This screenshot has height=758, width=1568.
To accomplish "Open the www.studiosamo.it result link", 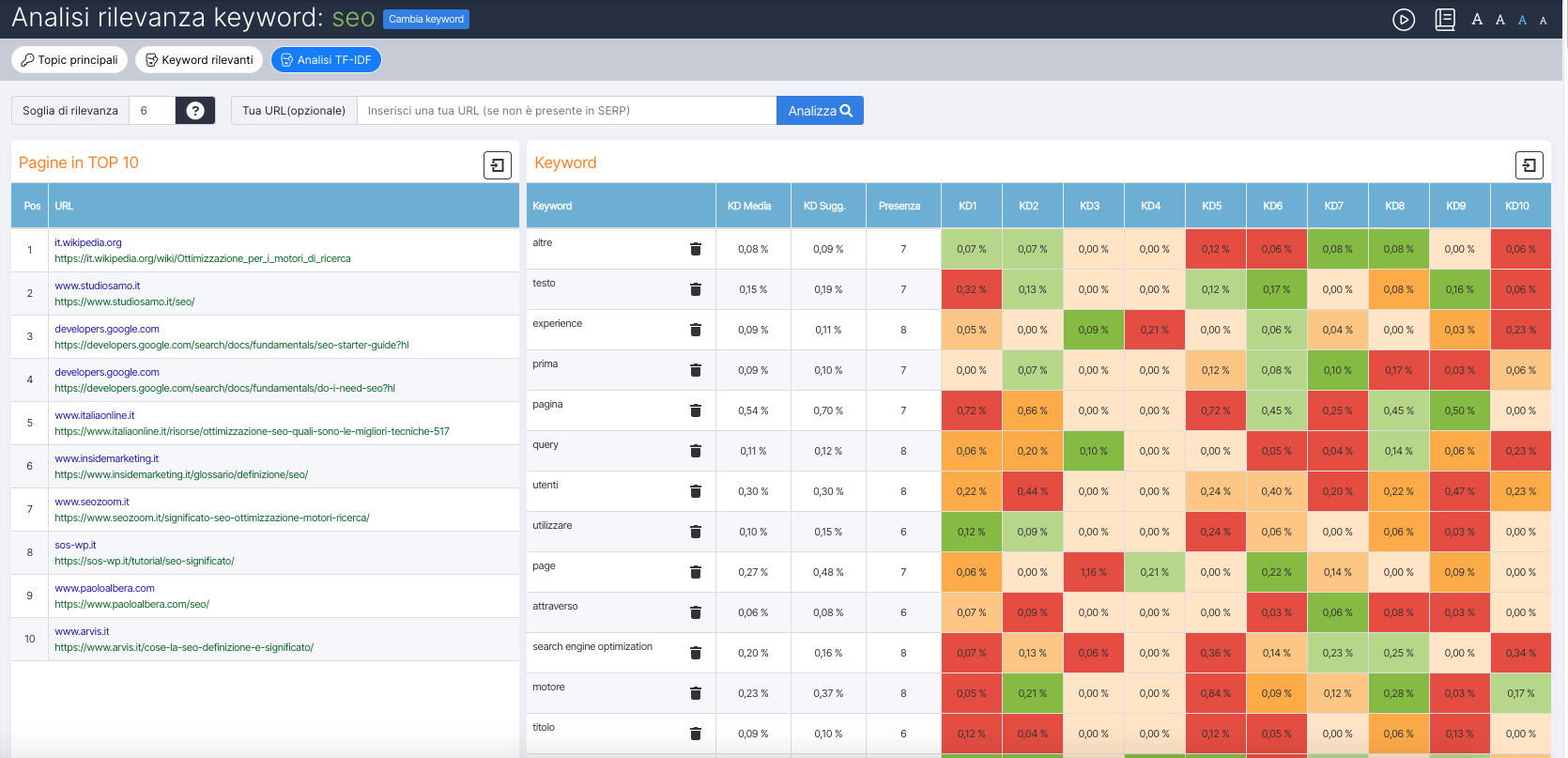I will [98, 286].
